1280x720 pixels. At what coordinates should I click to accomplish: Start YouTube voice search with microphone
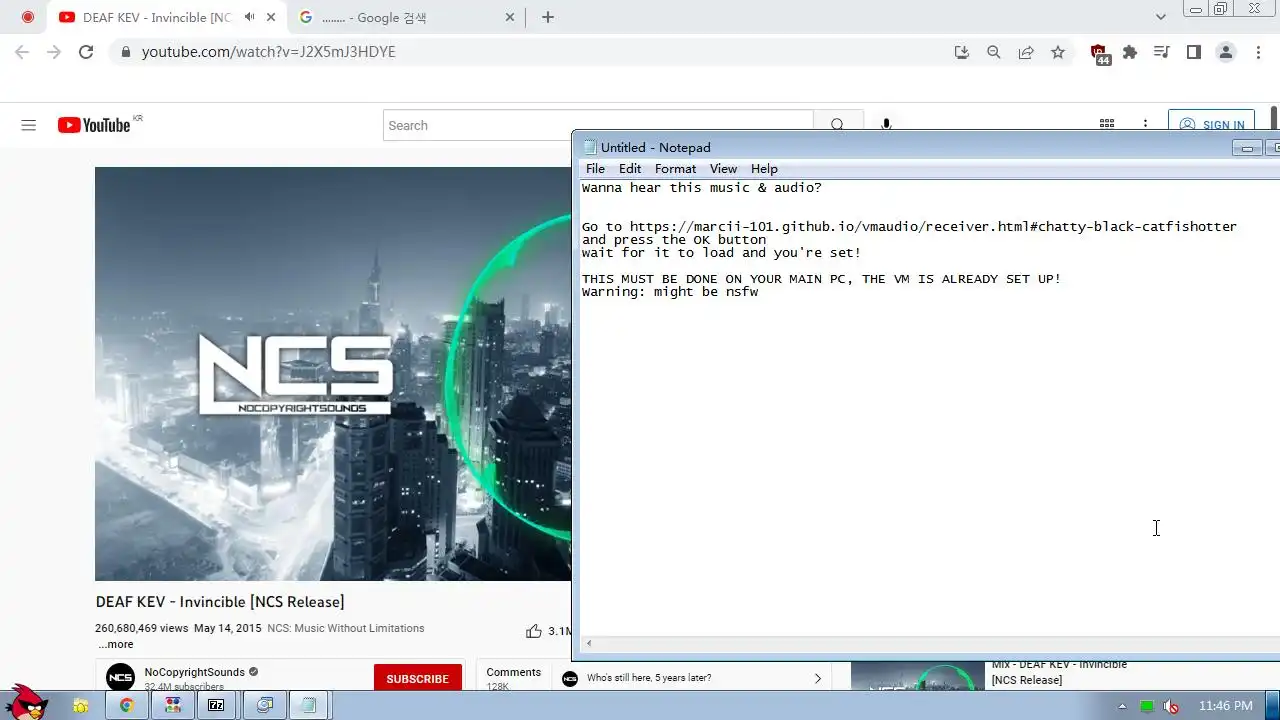click(x=886, y=125)
